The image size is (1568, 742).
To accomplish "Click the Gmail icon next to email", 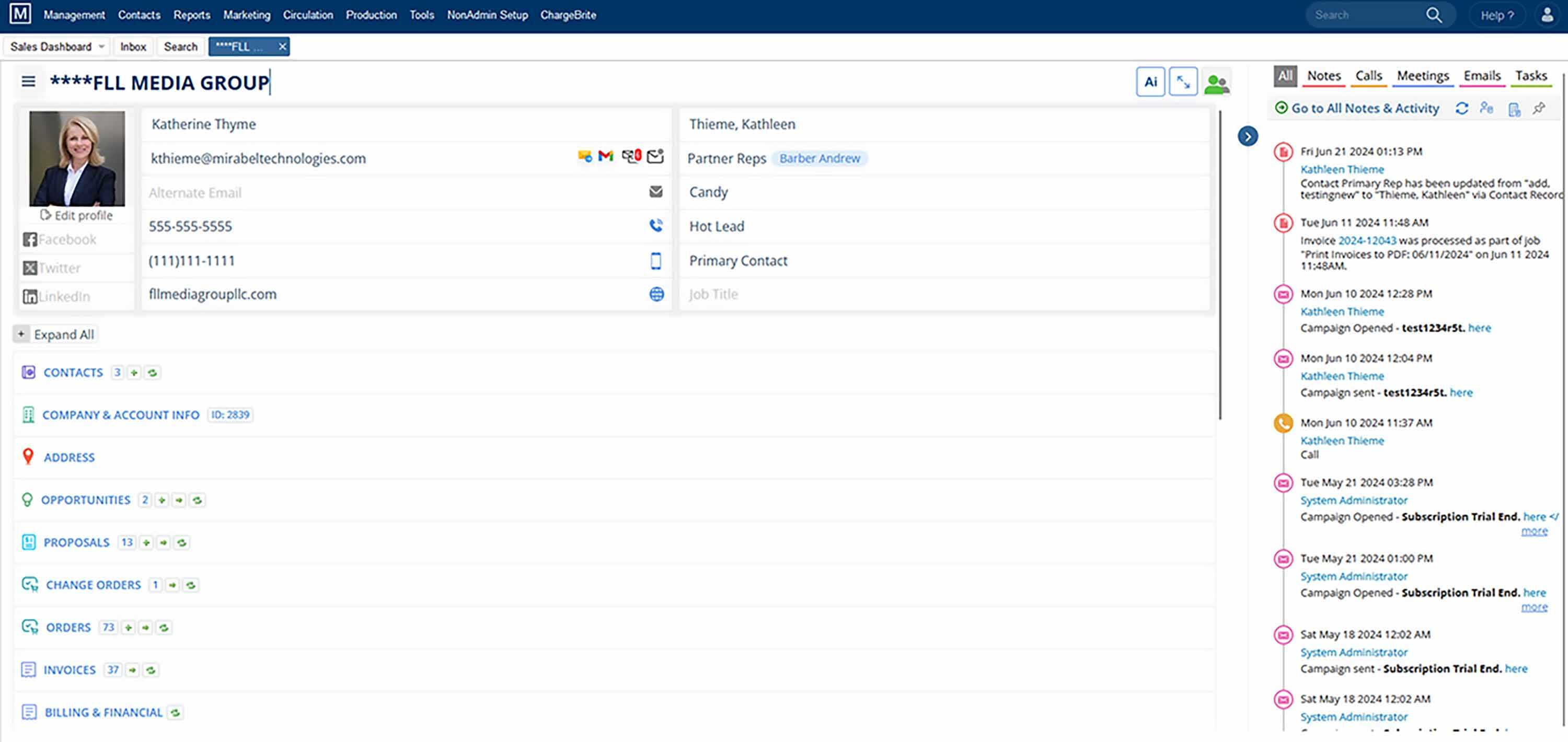I will pyautogui.click(x=605, y=156).
